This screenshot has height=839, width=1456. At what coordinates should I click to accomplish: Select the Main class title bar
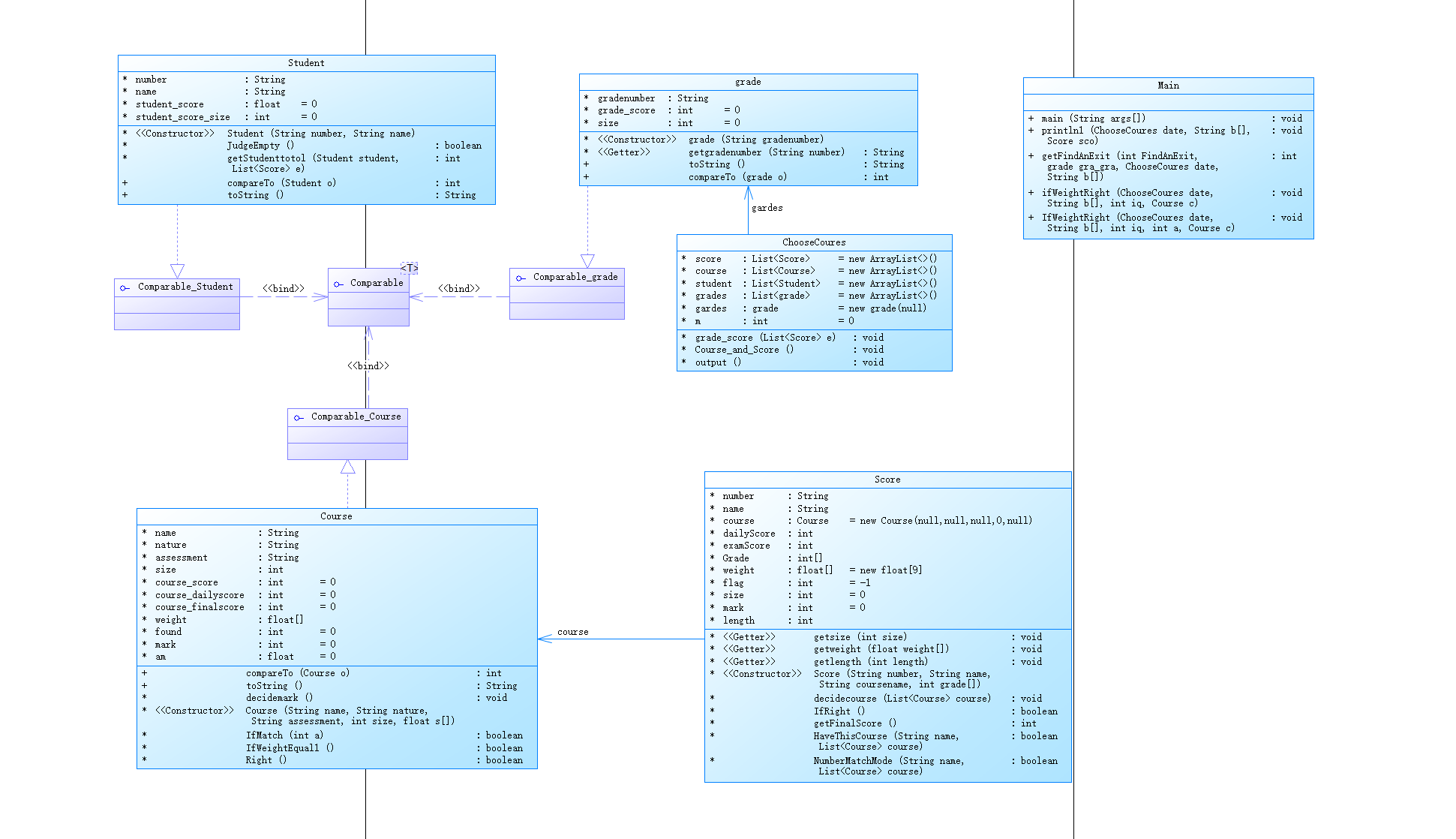click(x=1168, y=86)
